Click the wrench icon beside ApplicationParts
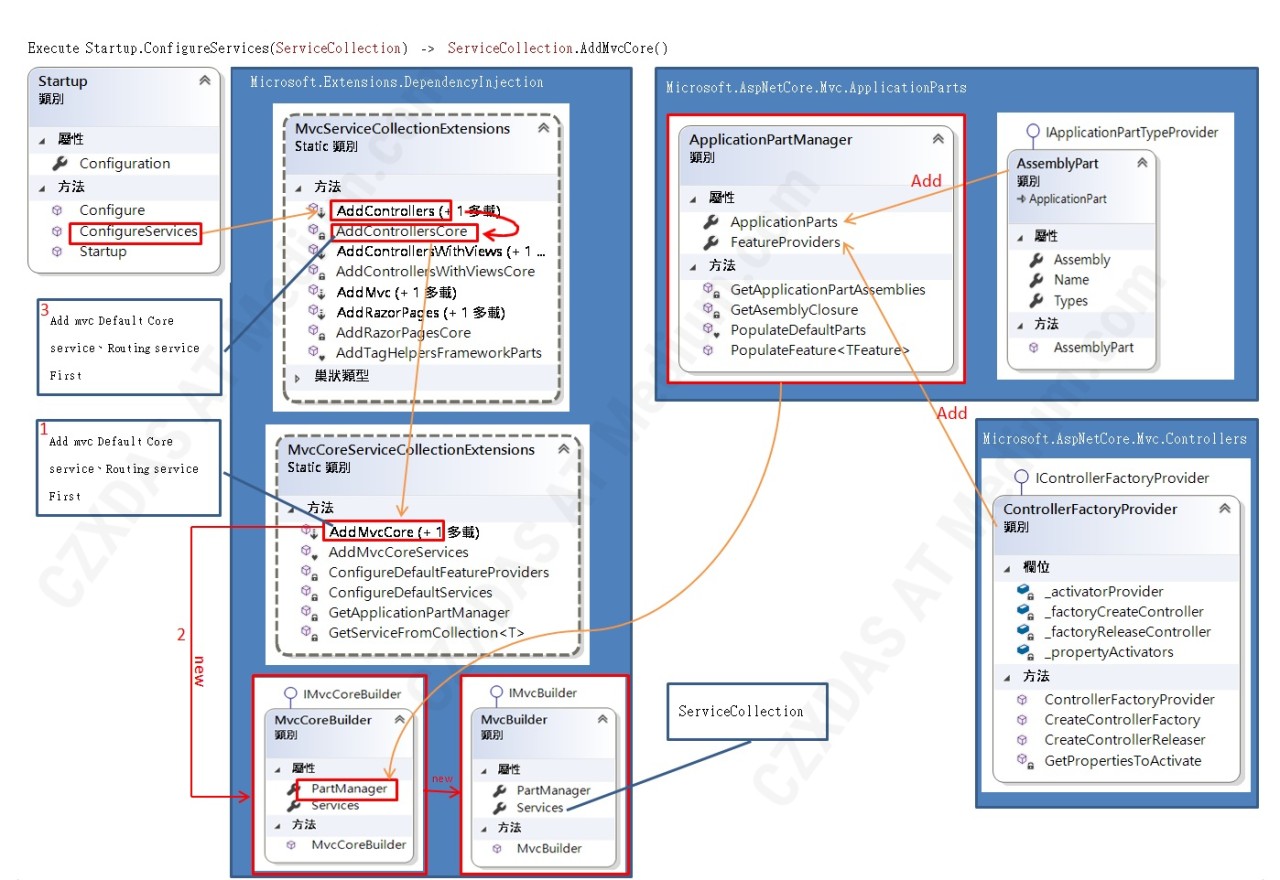 [x=711, y=222]
